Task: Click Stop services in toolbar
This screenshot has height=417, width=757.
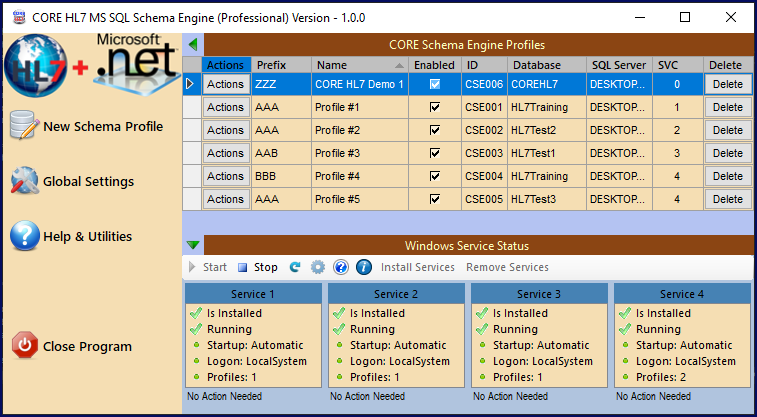Action: [x=258, y=267]
